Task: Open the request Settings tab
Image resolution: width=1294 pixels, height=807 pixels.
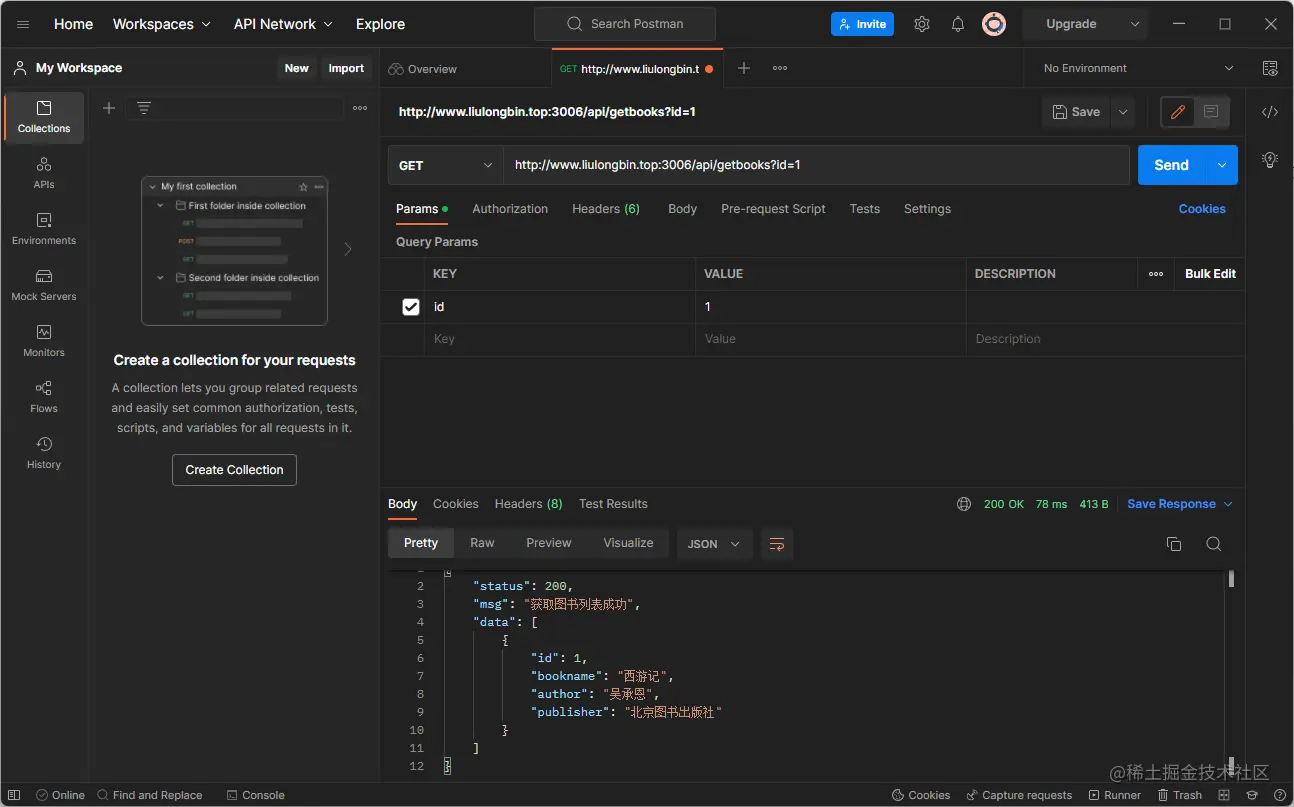Action: tap(927, 209)
